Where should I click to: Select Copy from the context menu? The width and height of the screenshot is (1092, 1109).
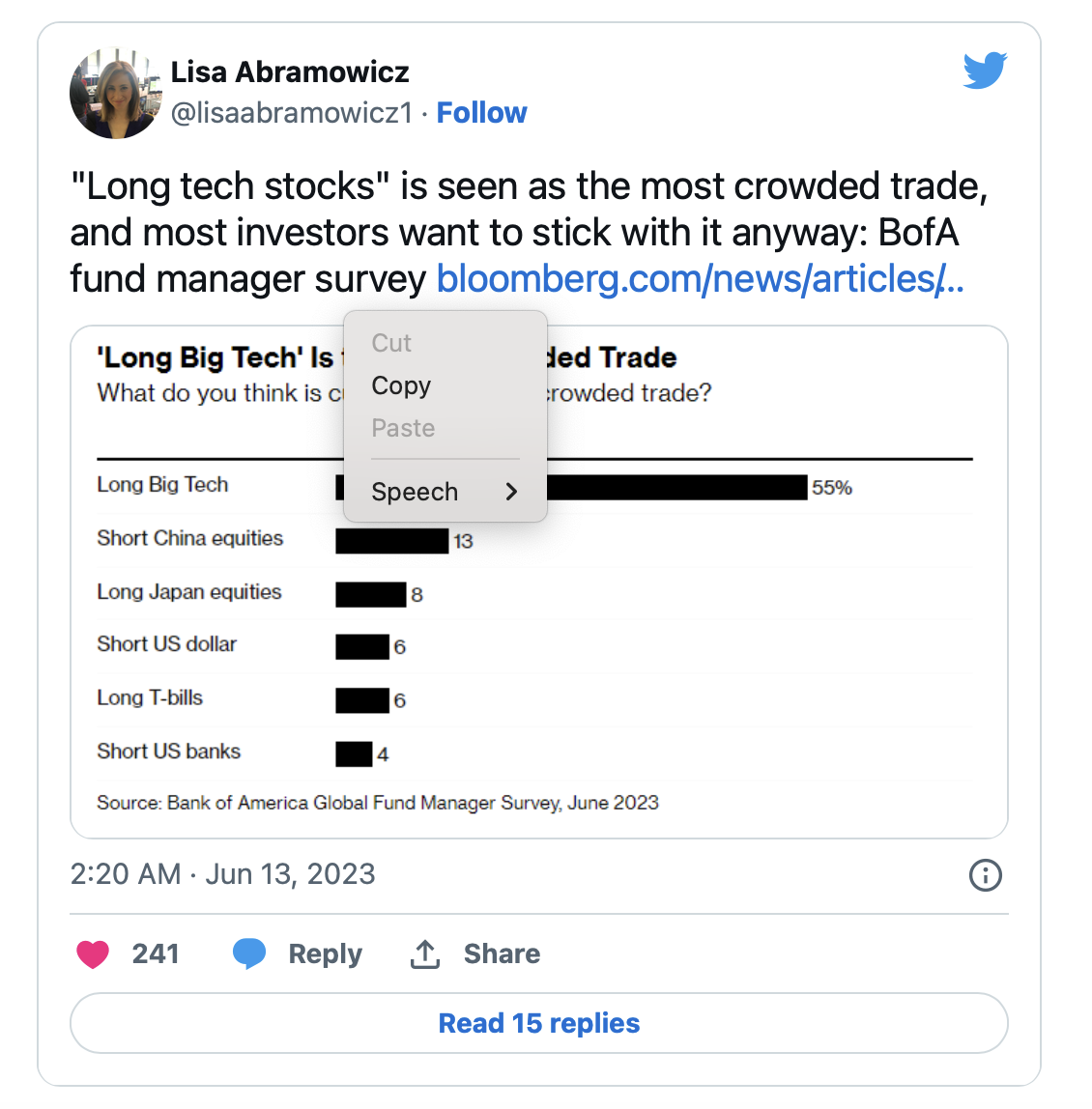(x=401, y=385)
